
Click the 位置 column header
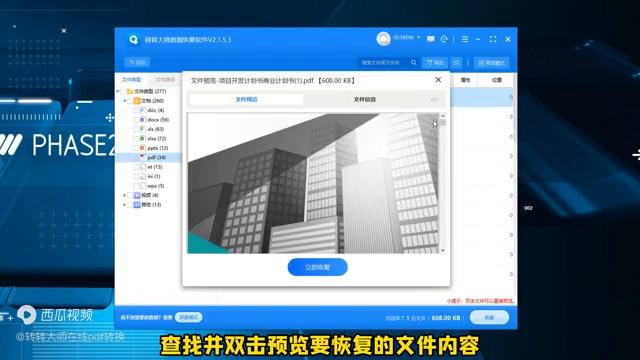tap(497, 80)
